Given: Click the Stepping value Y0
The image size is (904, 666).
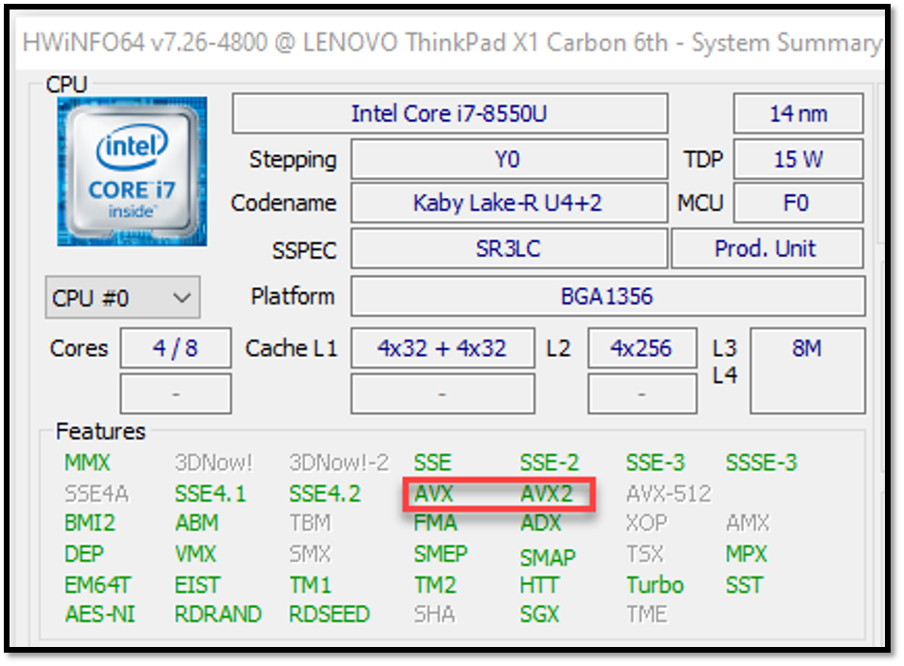Looking at the screenshot, I should click(509, 159).
